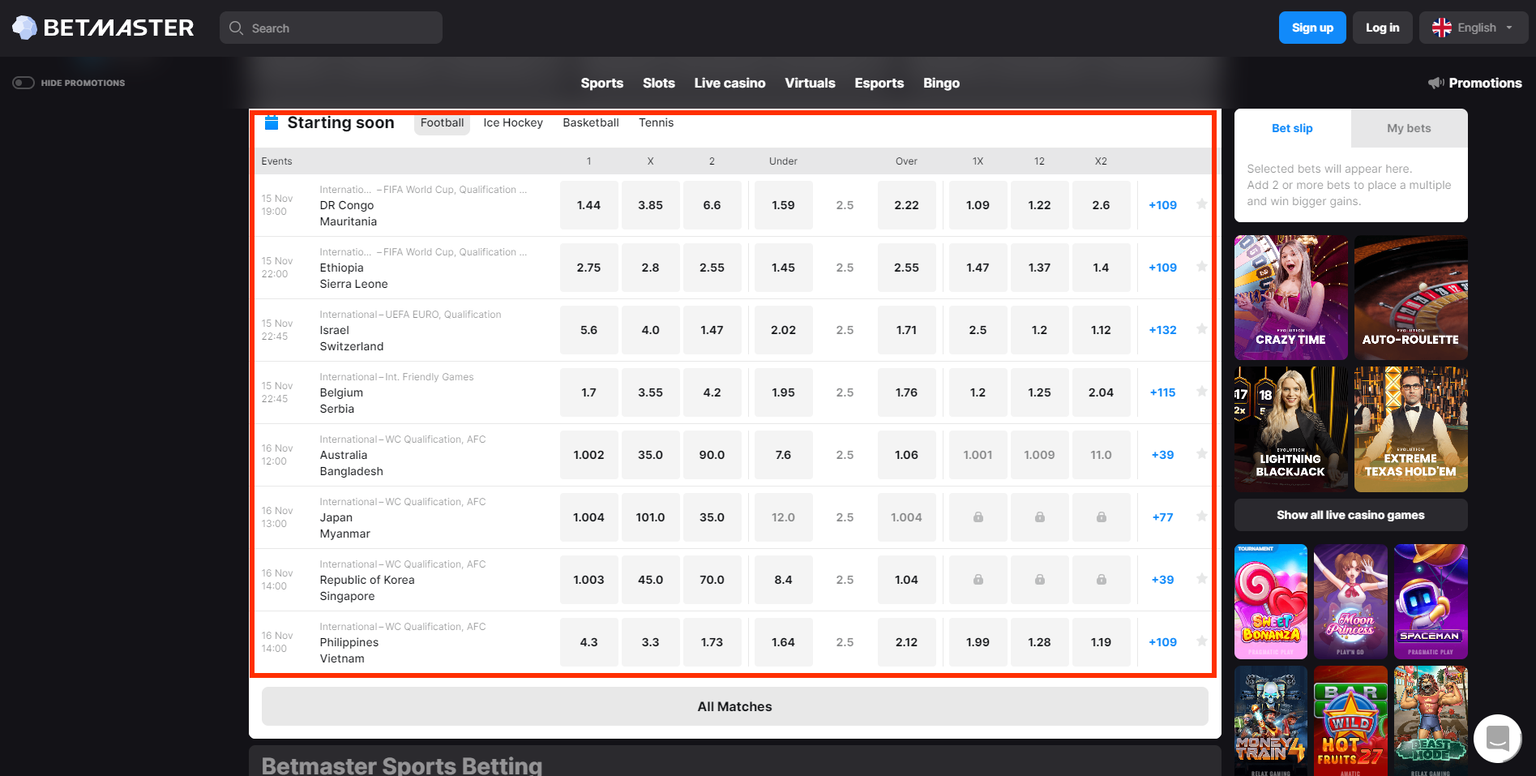Star the Israel vs Switzerland match
The height and width of the screenshot is (776, 1536).
pyautogui.click(x=1201, y=330)
